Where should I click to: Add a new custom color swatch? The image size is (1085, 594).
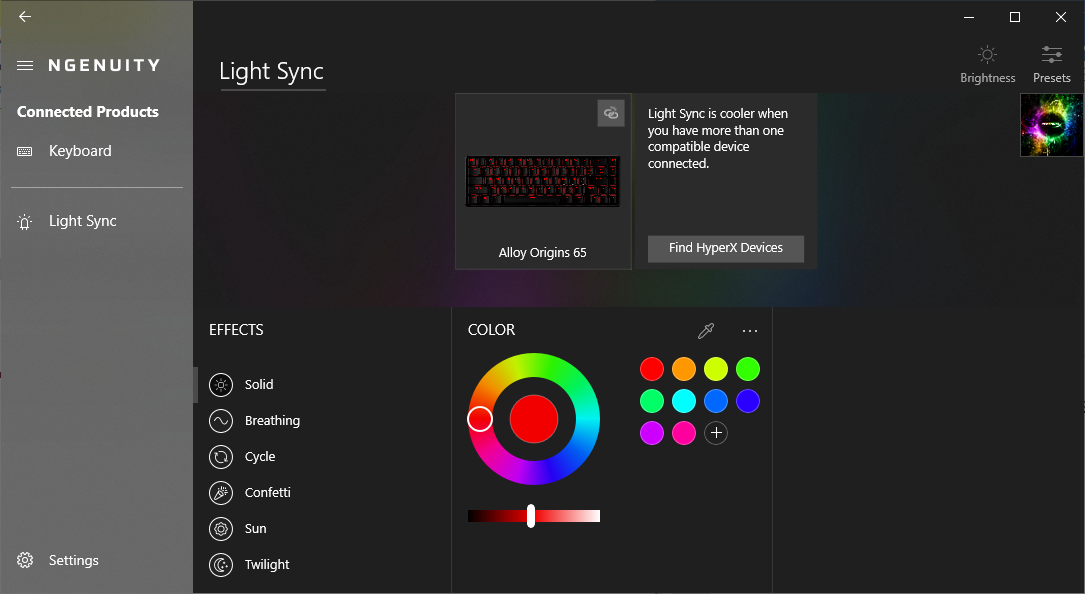pos(715,433)
